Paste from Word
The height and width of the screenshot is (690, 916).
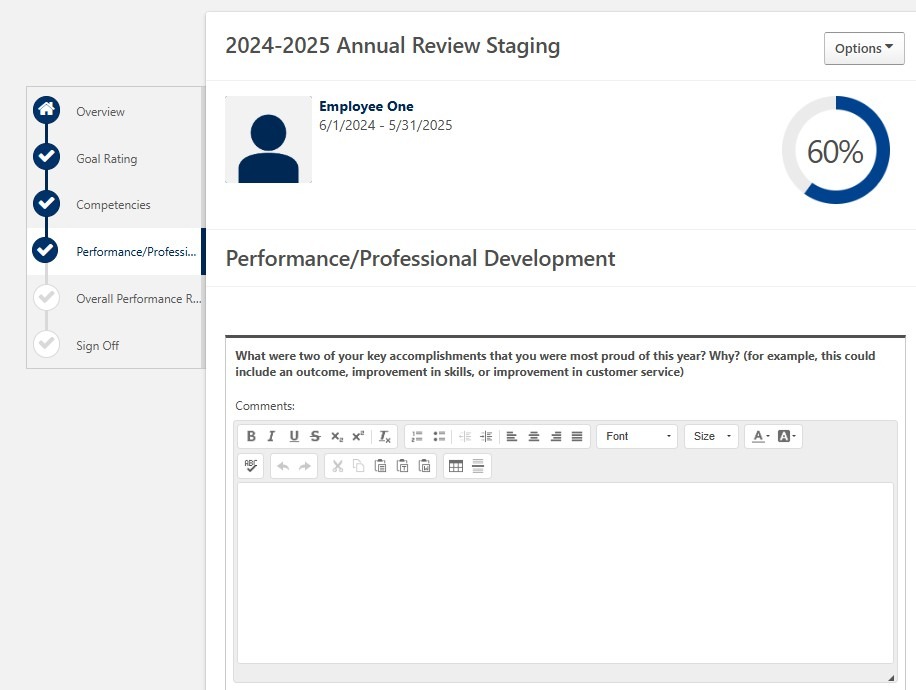(x=425, y=466)
